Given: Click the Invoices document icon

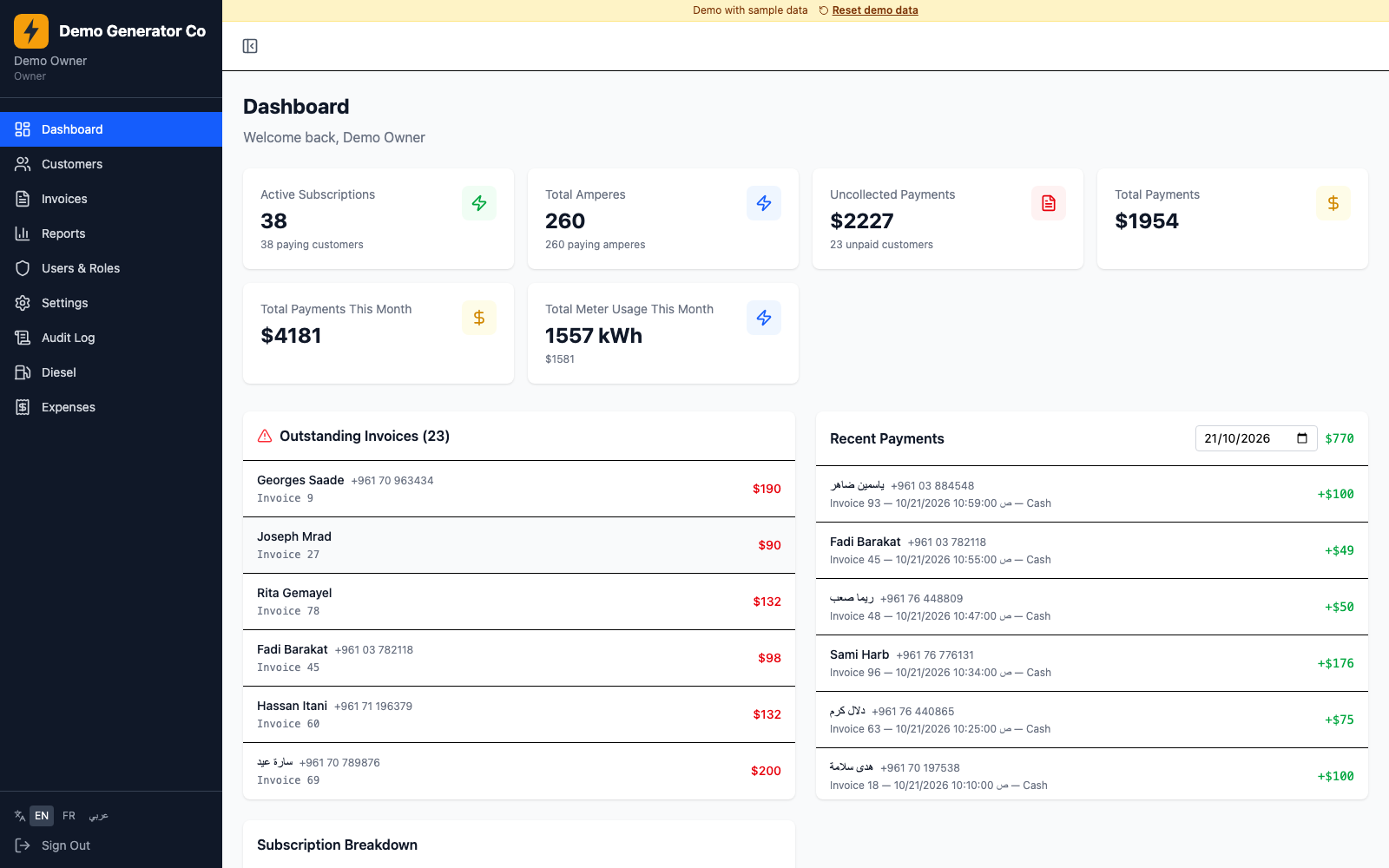Looking at the screenshot, I should tap(23, 199).
